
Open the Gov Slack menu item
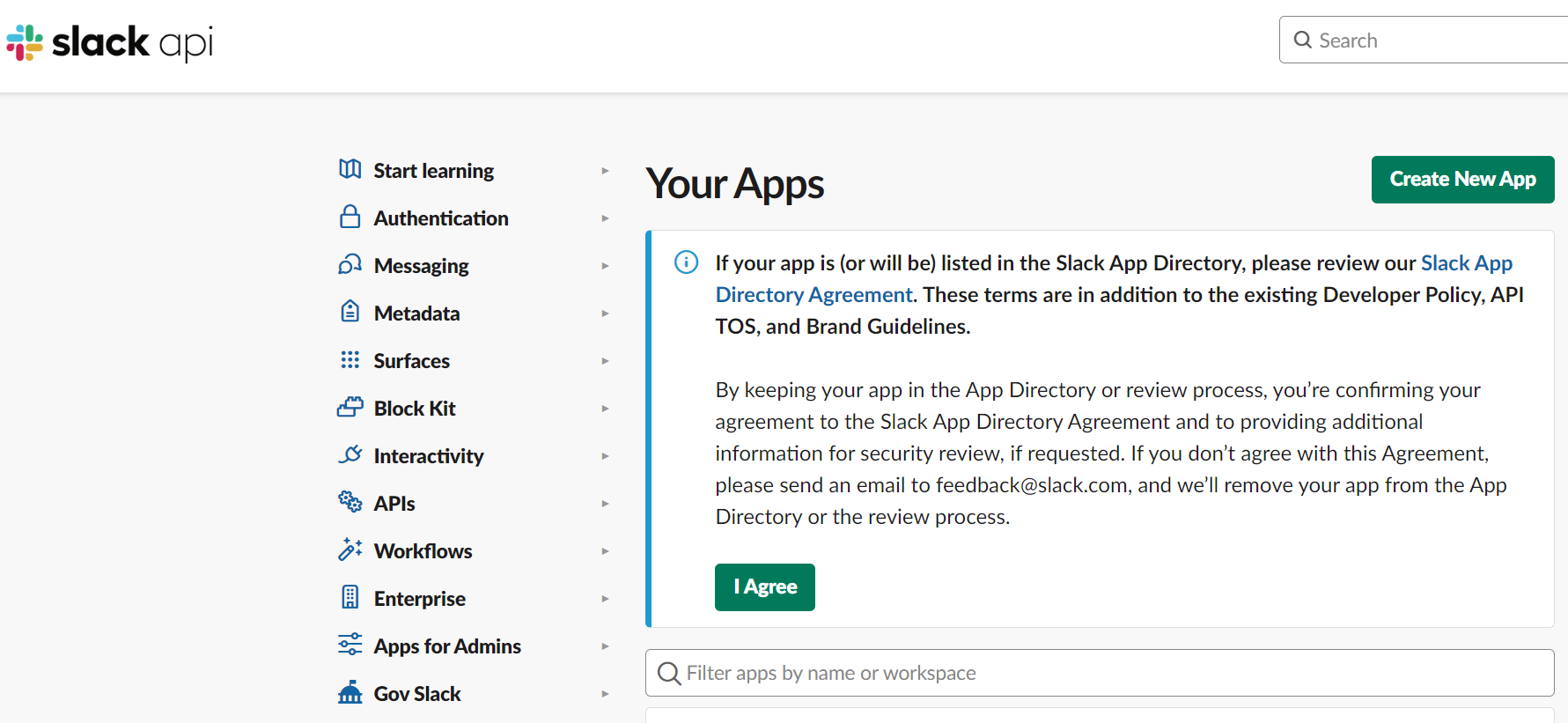click(x=417, y=694)
